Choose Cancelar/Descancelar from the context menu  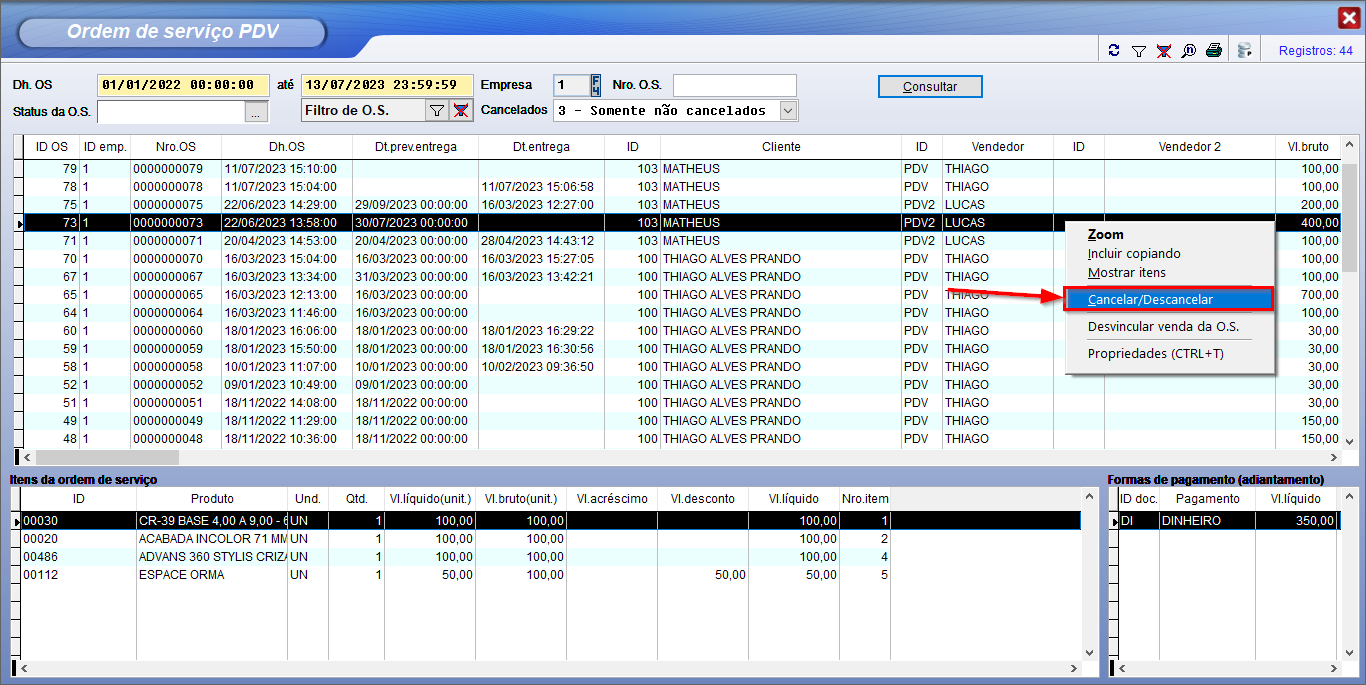click(1150, 300)
